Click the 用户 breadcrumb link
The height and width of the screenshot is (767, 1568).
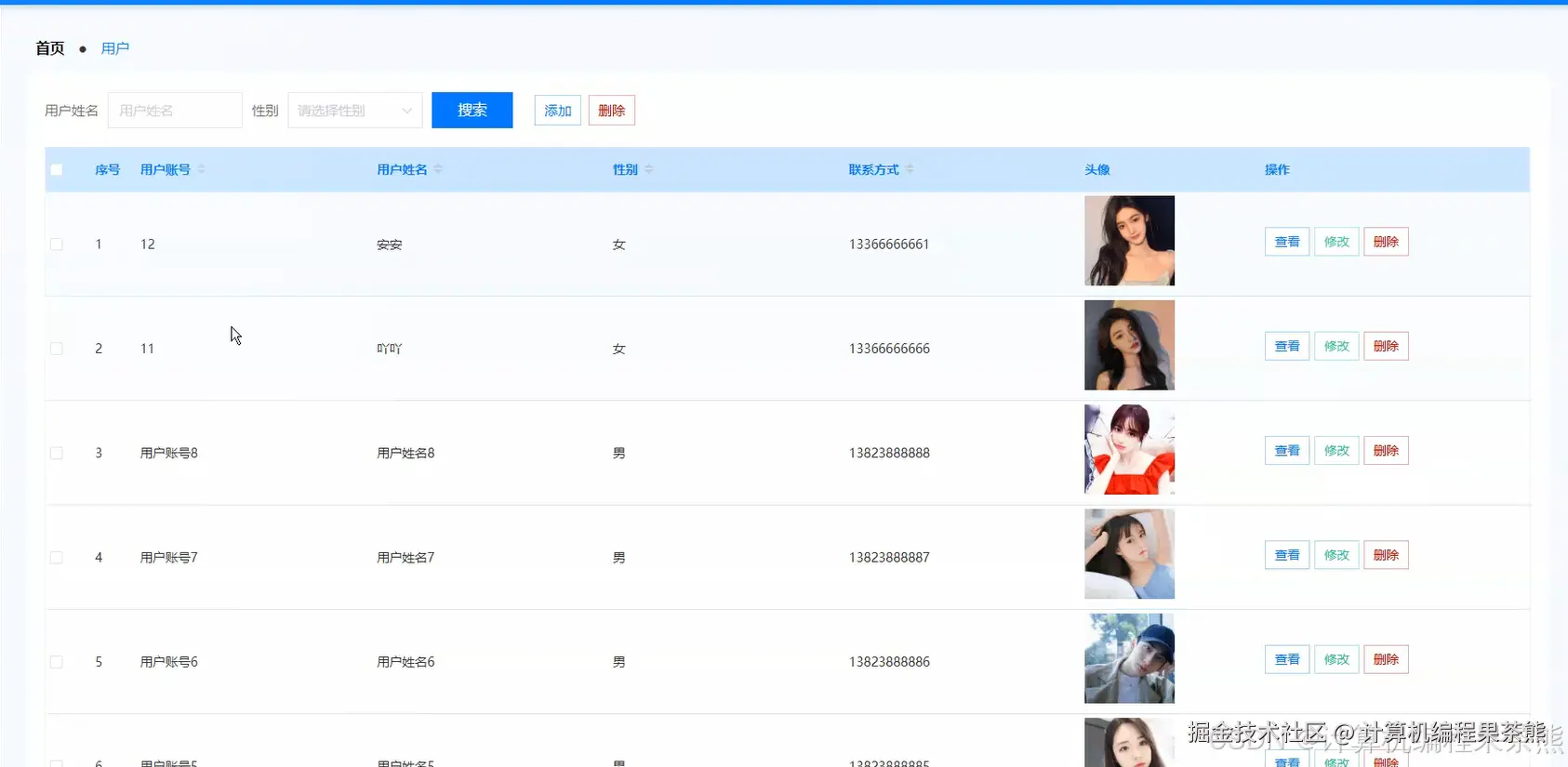(115, 48)
